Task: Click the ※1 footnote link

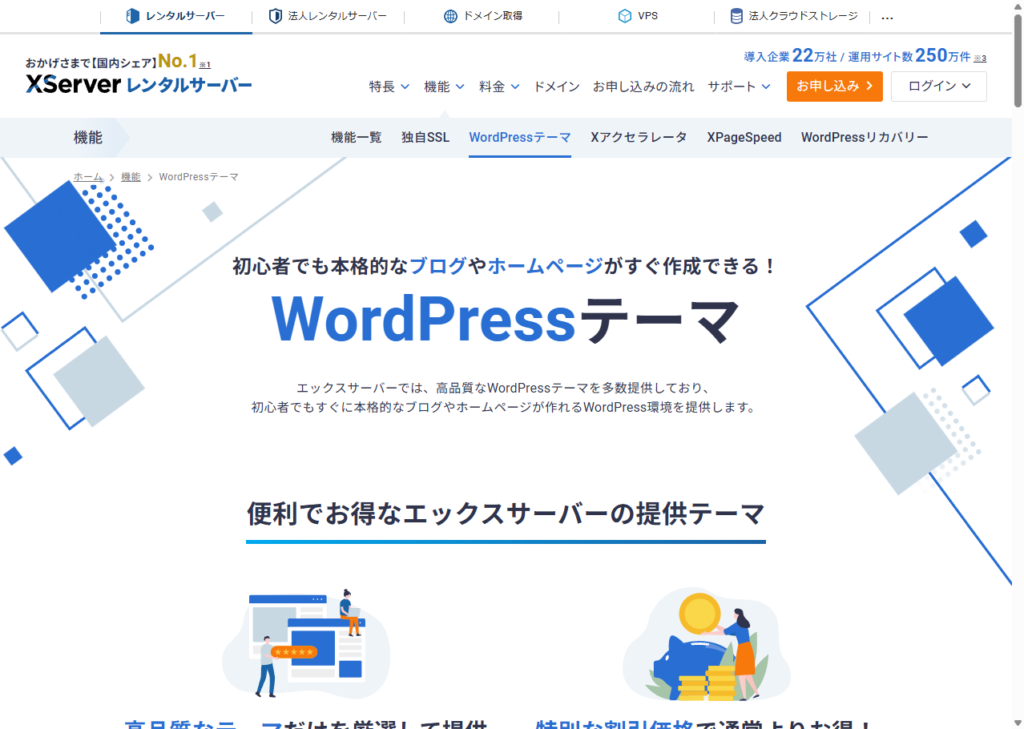Action: pos(205,64)
